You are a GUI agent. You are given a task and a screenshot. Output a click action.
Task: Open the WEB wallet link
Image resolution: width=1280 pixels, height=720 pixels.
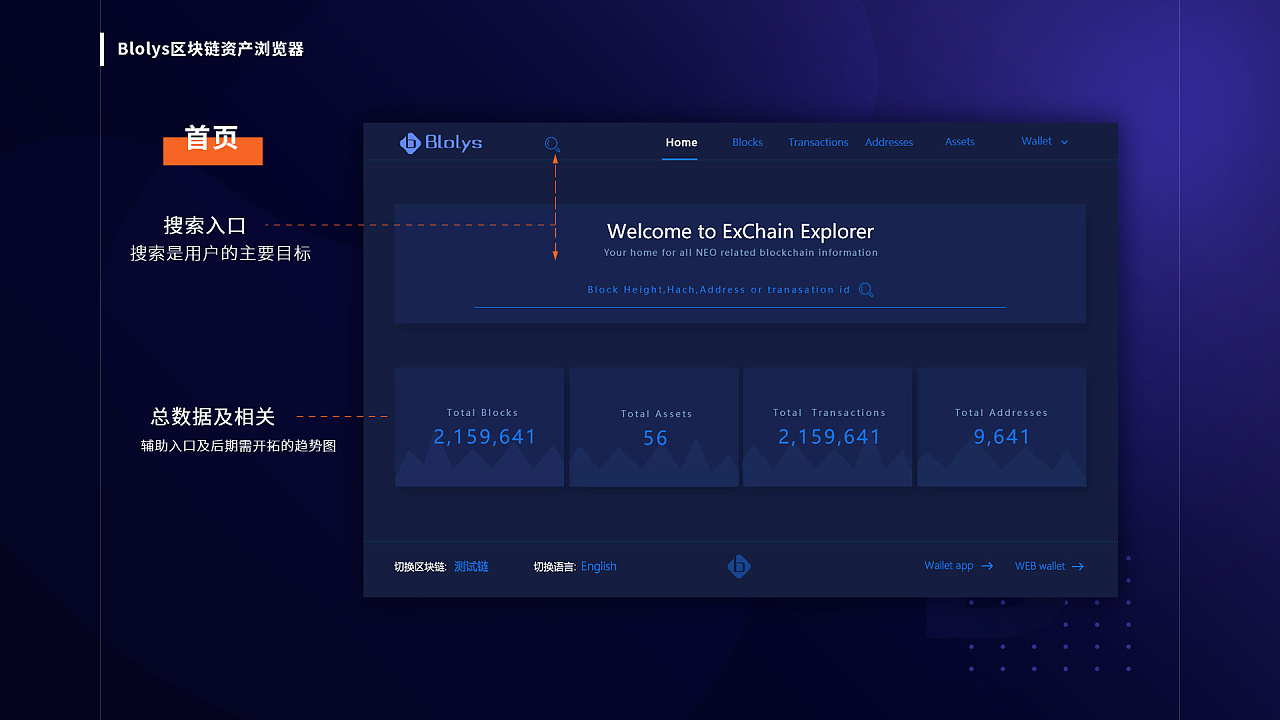[x=1040, y=566]
